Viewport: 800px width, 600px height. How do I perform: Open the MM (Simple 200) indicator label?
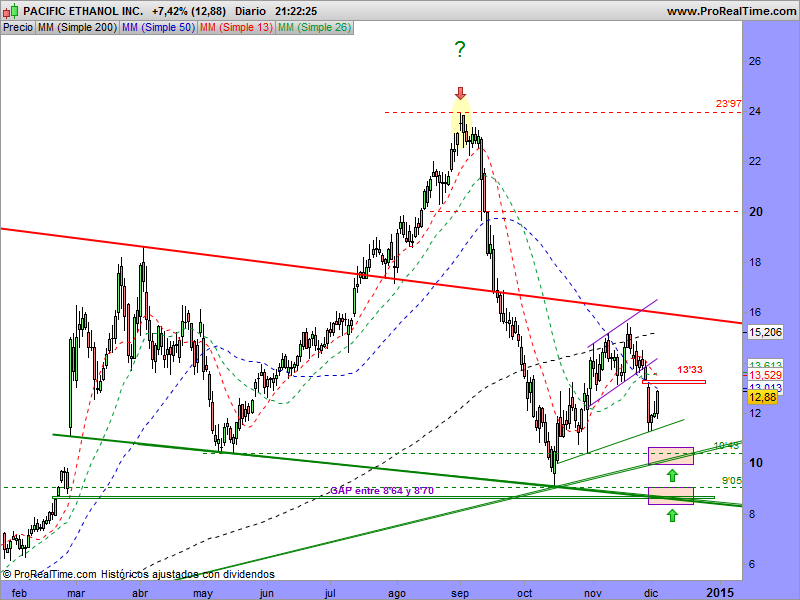(78, 28)
